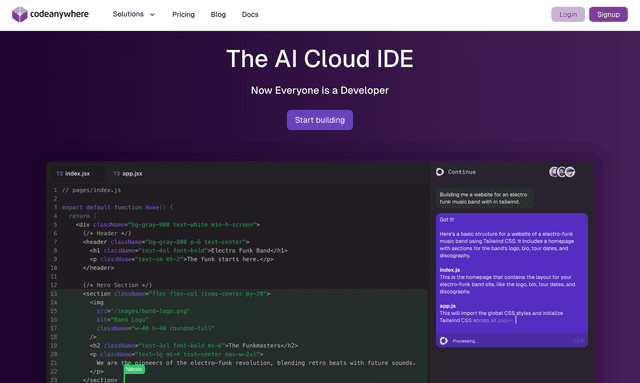Click the Start building button
Screen dimensions: 640x383
point(320,120)
